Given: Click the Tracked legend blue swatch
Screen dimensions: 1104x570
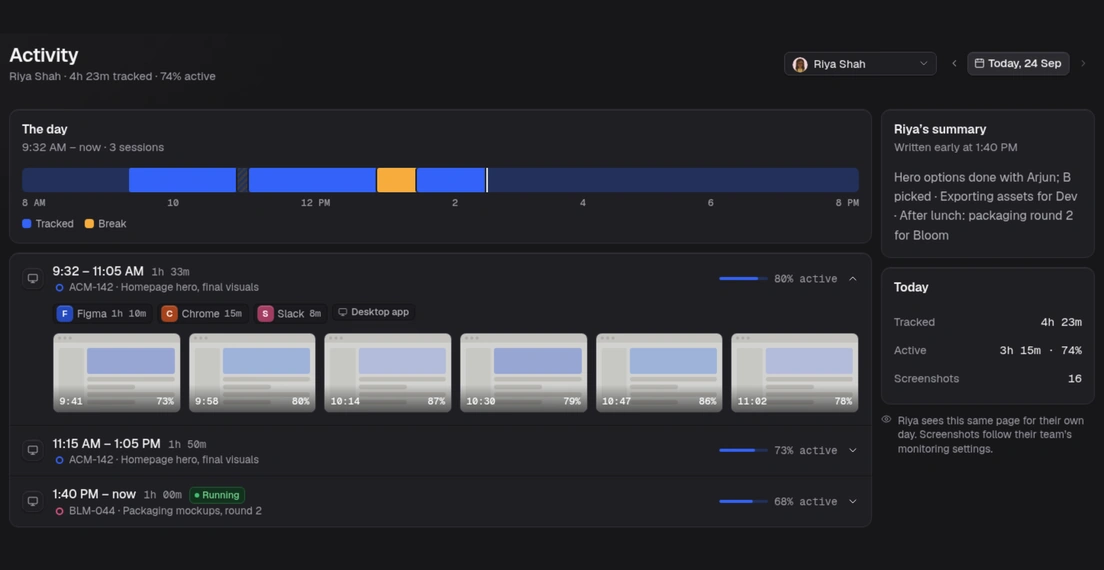Looking at the screenshot, I should pyautogui.click(x=27, y=224).
